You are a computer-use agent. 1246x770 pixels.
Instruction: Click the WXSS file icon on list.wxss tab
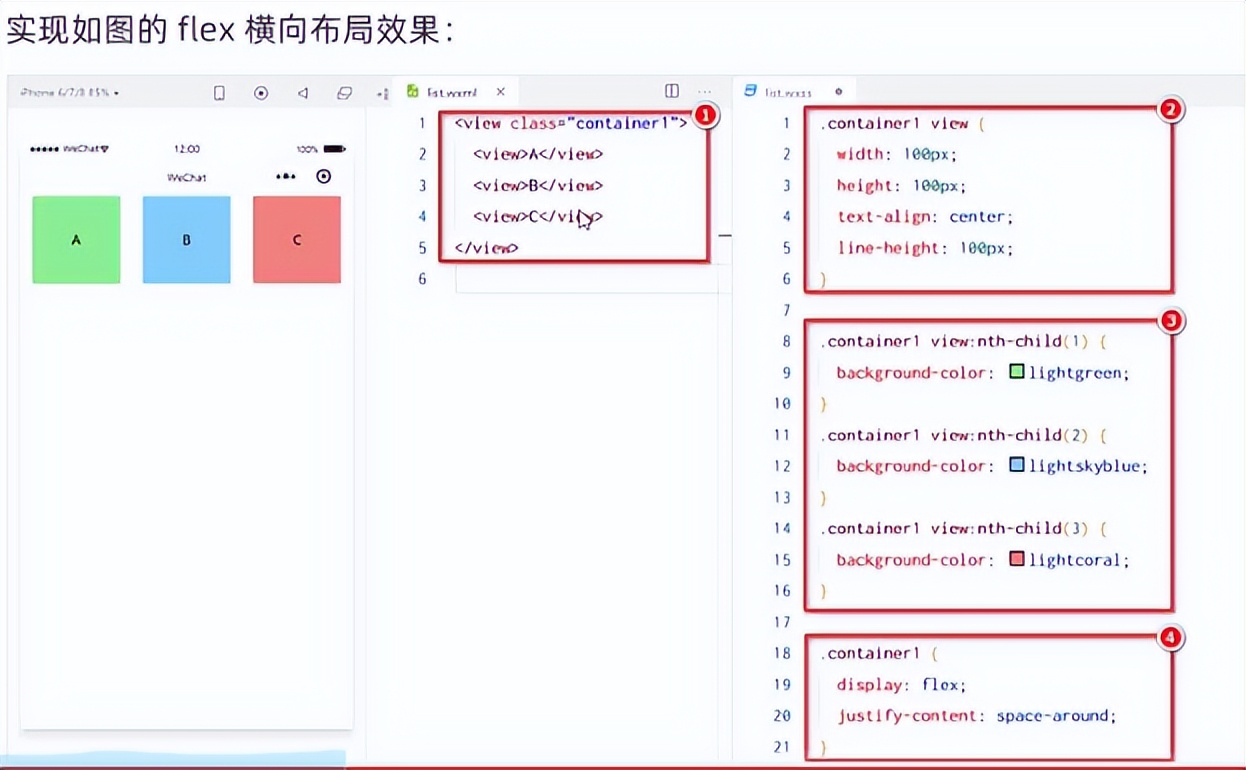[748, 90]
